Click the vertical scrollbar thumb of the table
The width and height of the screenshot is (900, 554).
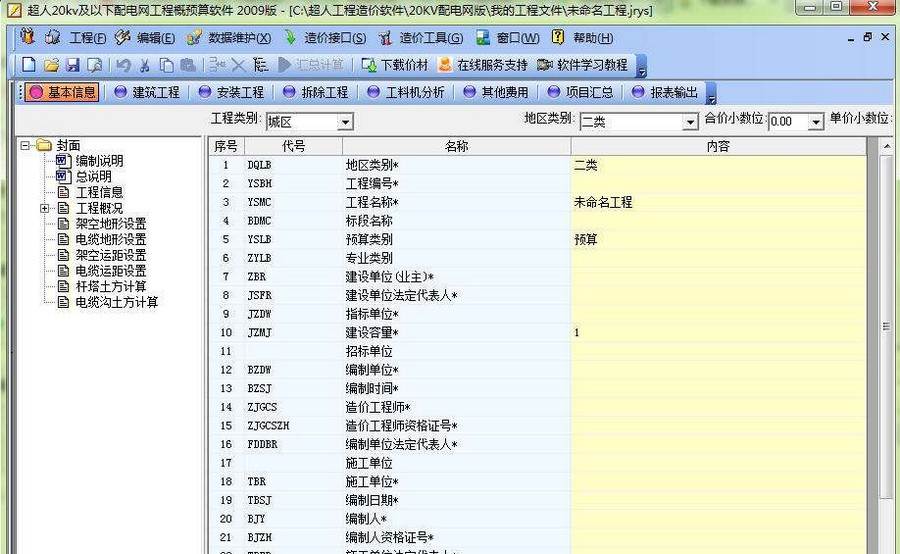(x=886, y=327)
